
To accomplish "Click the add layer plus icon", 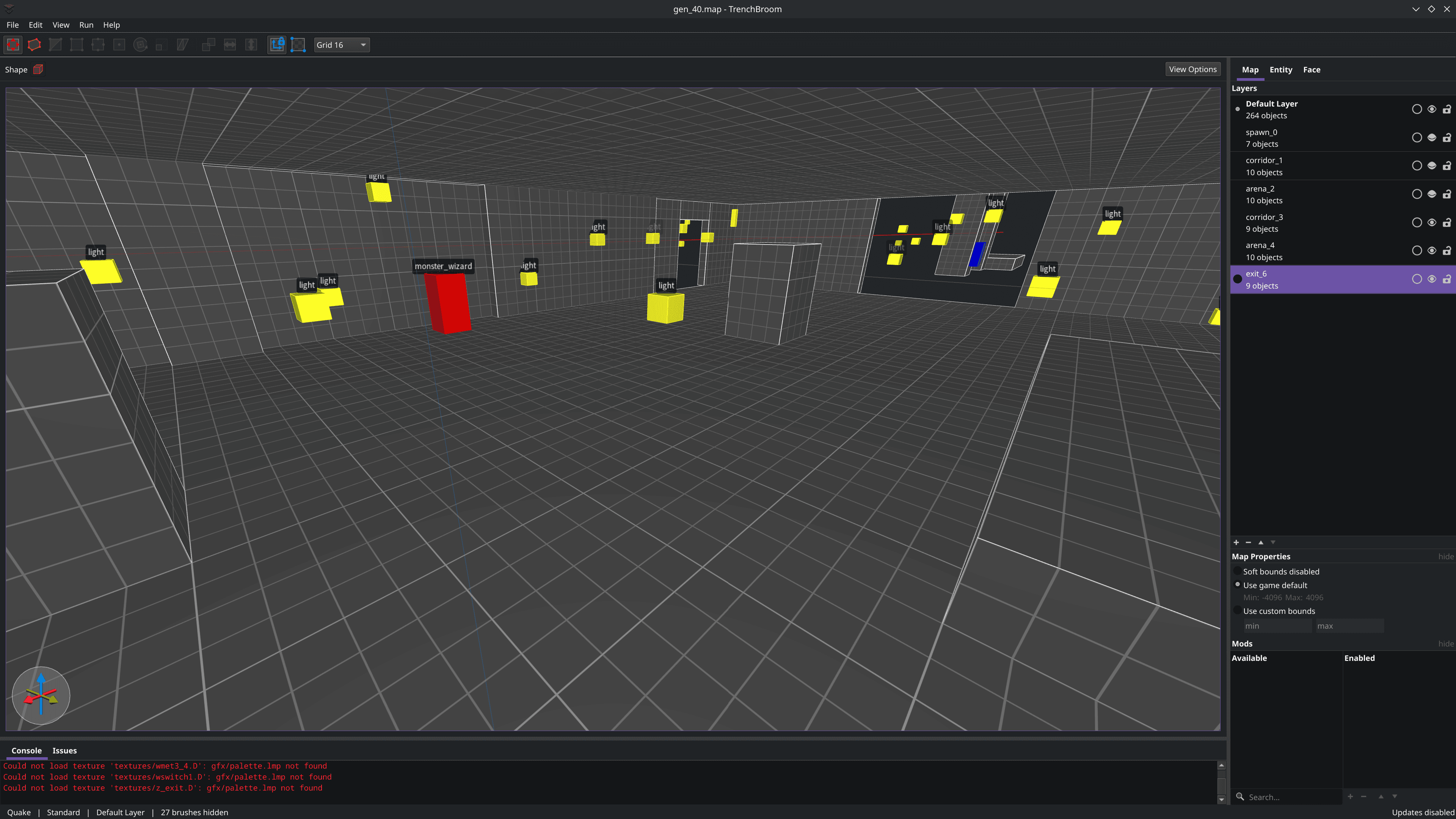I will [1236, 543].
